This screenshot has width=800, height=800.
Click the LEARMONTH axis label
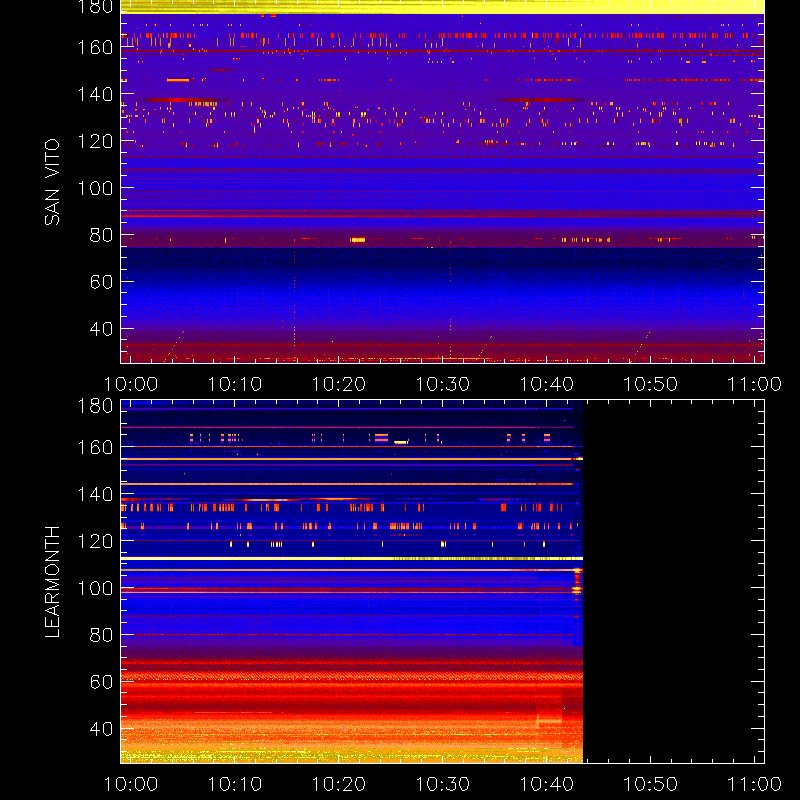[x=52, y=582]
